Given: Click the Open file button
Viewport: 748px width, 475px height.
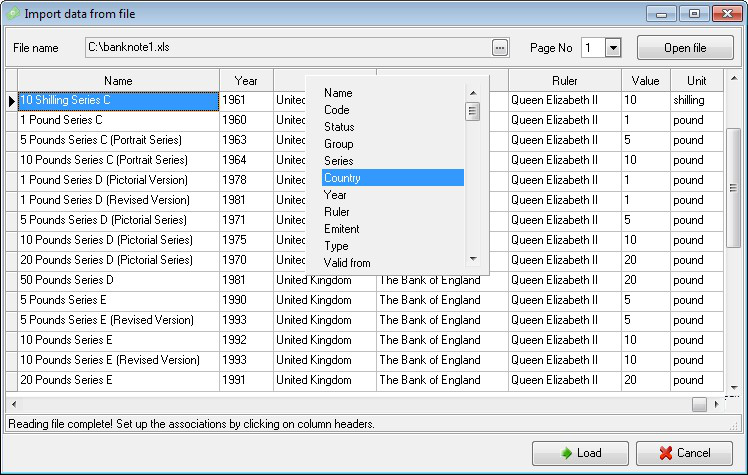Looking at the screenshot, I should pos(685,48).
